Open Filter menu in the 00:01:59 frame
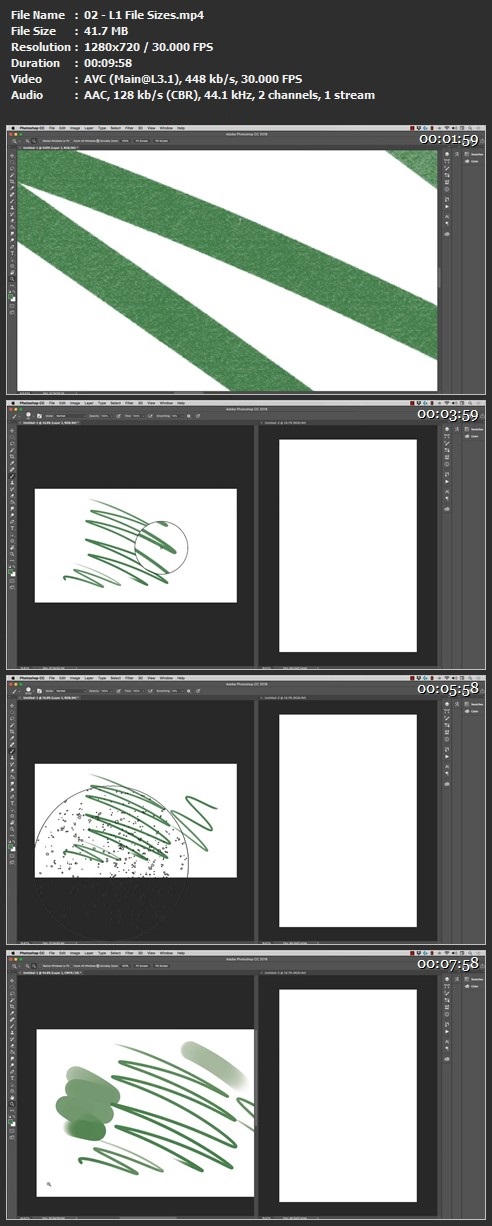The height and width of the screenshot is (1226, 492). [x=129, y=128]
